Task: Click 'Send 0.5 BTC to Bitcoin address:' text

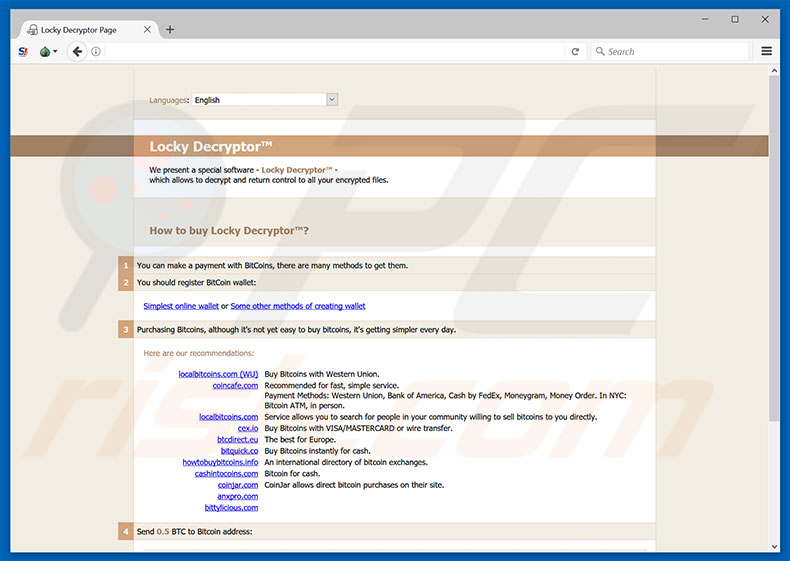Action: (x=194, y=531)
